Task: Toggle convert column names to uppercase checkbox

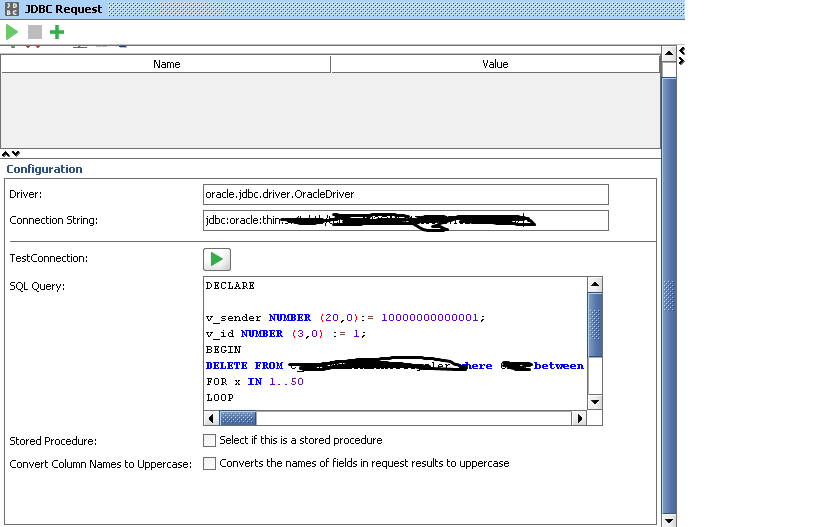Action: point(209,463)
